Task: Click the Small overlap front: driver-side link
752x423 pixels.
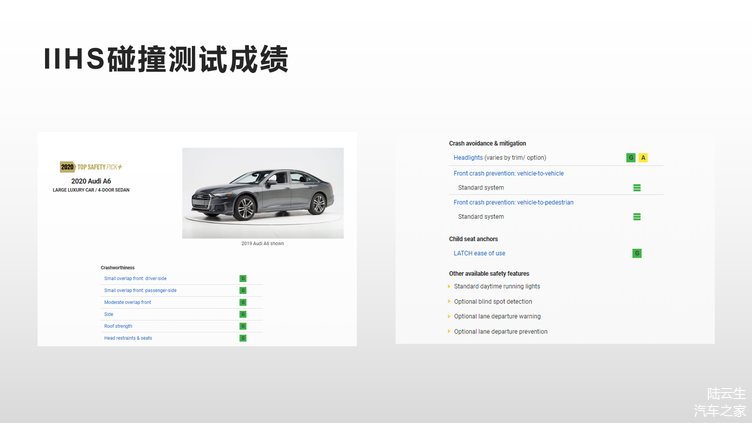Action: tap(135, 278)
